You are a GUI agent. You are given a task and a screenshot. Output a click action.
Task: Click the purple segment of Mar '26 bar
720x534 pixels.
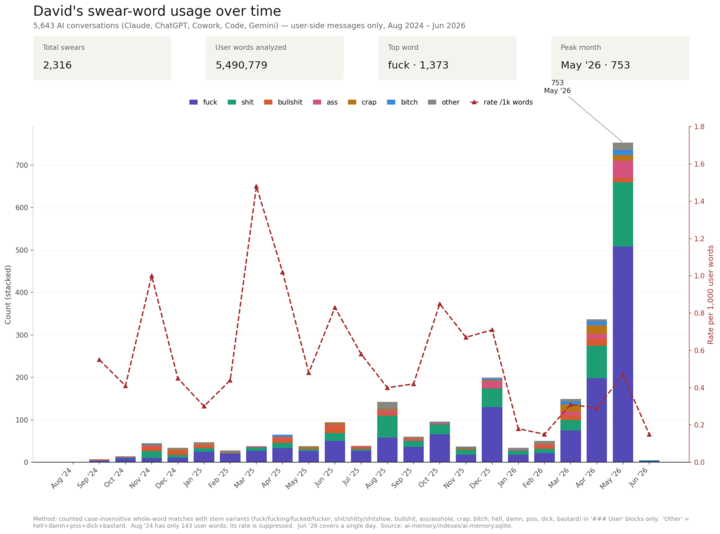point(570,446)
